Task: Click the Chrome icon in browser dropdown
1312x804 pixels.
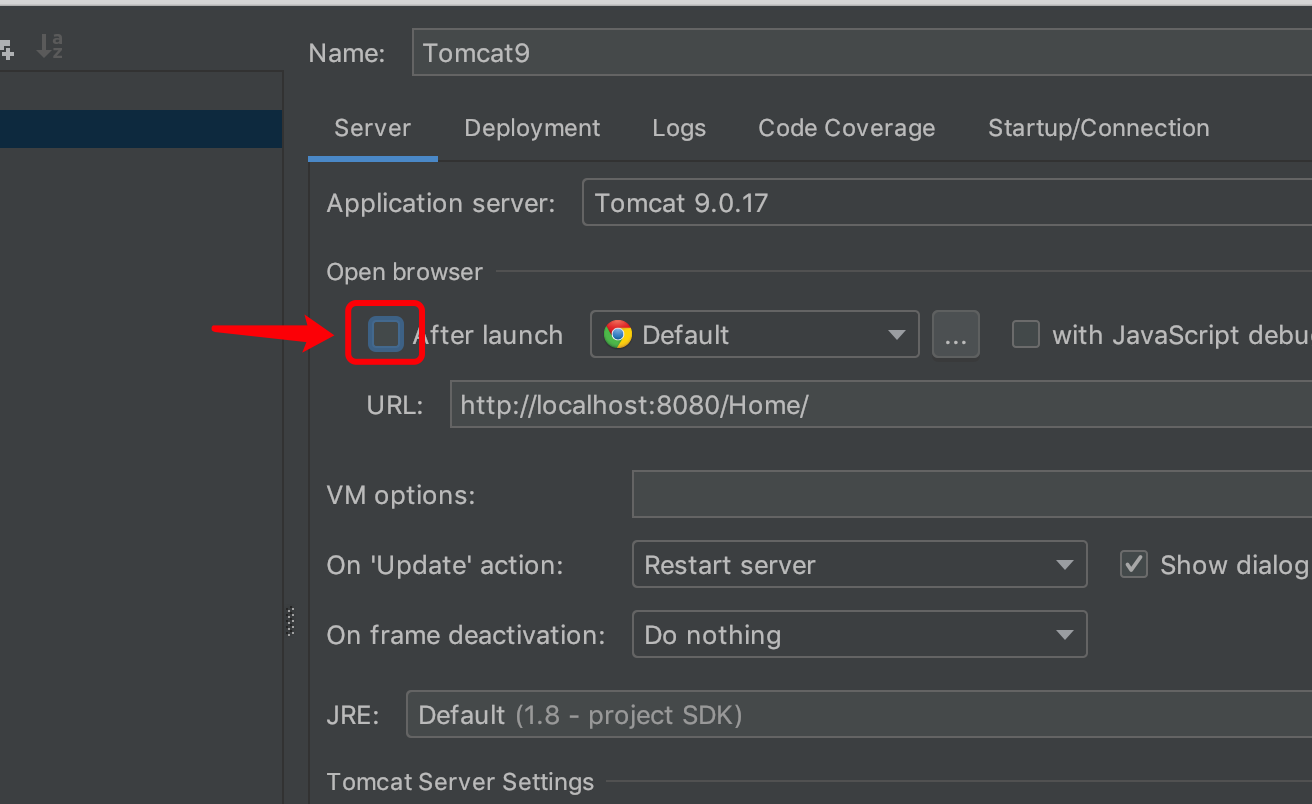Action: click(618, 335)
